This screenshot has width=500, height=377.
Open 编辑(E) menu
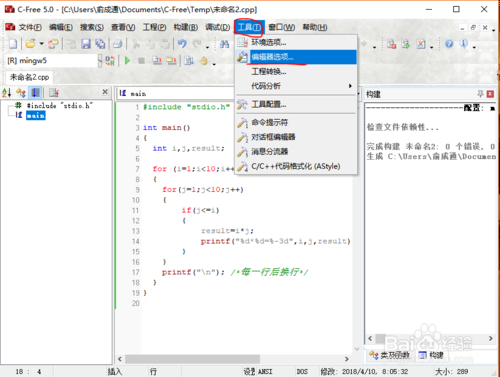pyautogui.click(x=61, y=27)
